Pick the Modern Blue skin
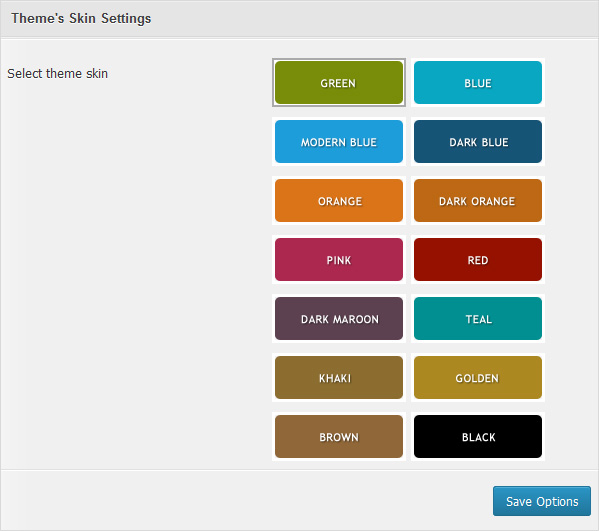599x531 pixels. click(339, 142)
